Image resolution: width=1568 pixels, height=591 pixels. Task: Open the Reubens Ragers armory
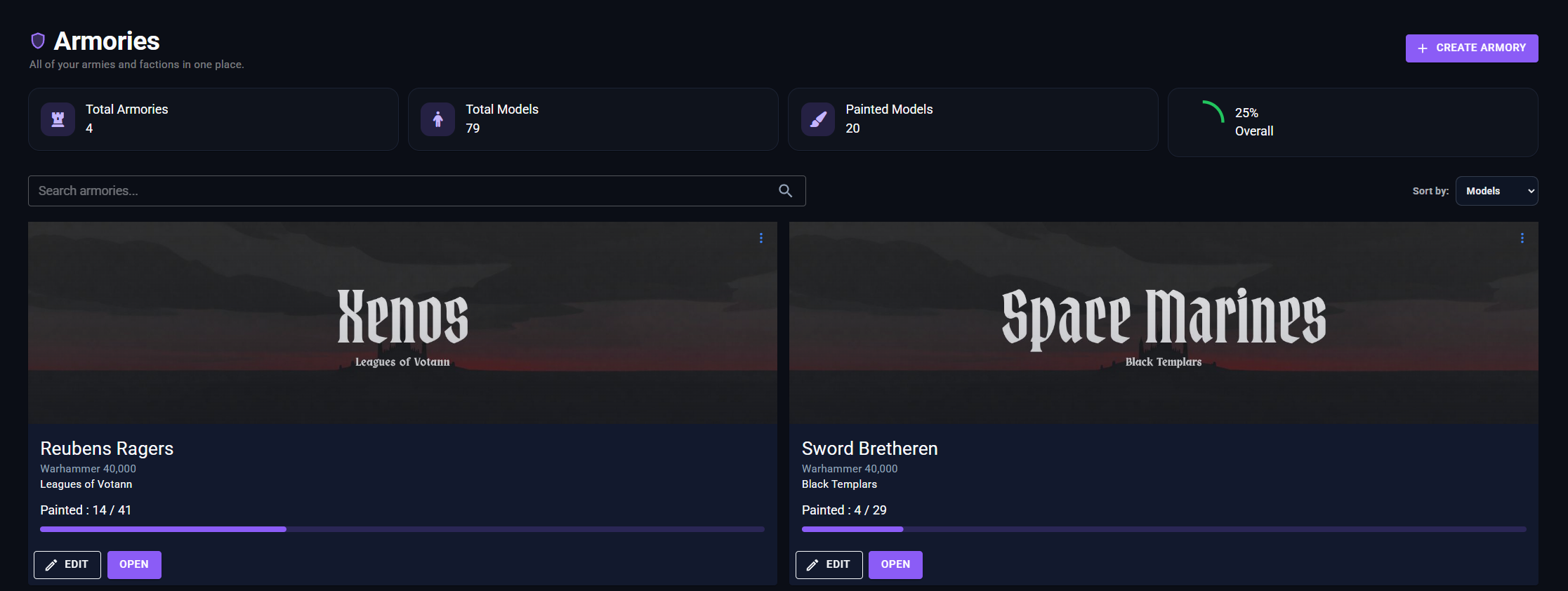point(134,565)
